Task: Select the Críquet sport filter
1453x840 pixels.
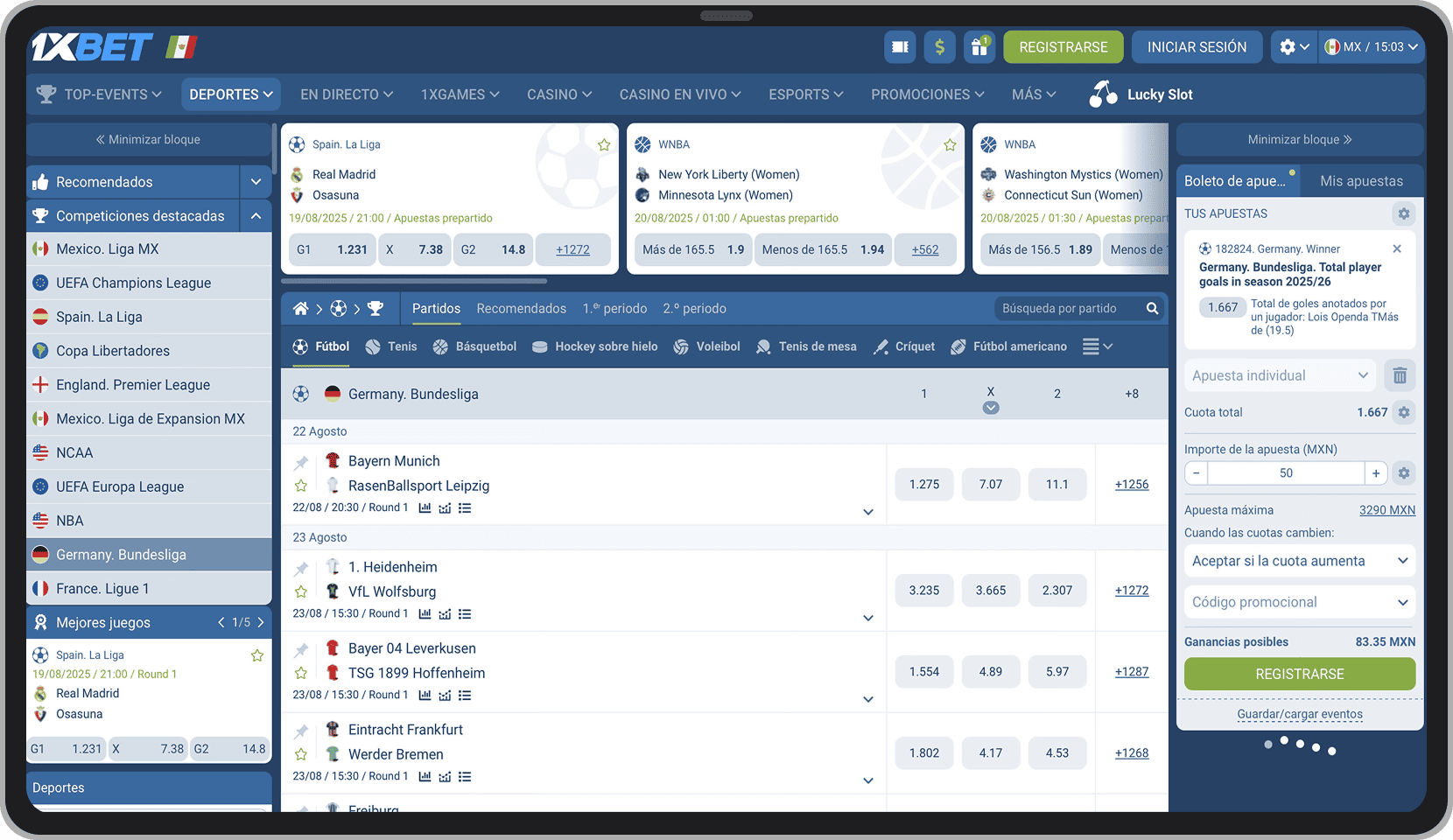Action: 903,346
